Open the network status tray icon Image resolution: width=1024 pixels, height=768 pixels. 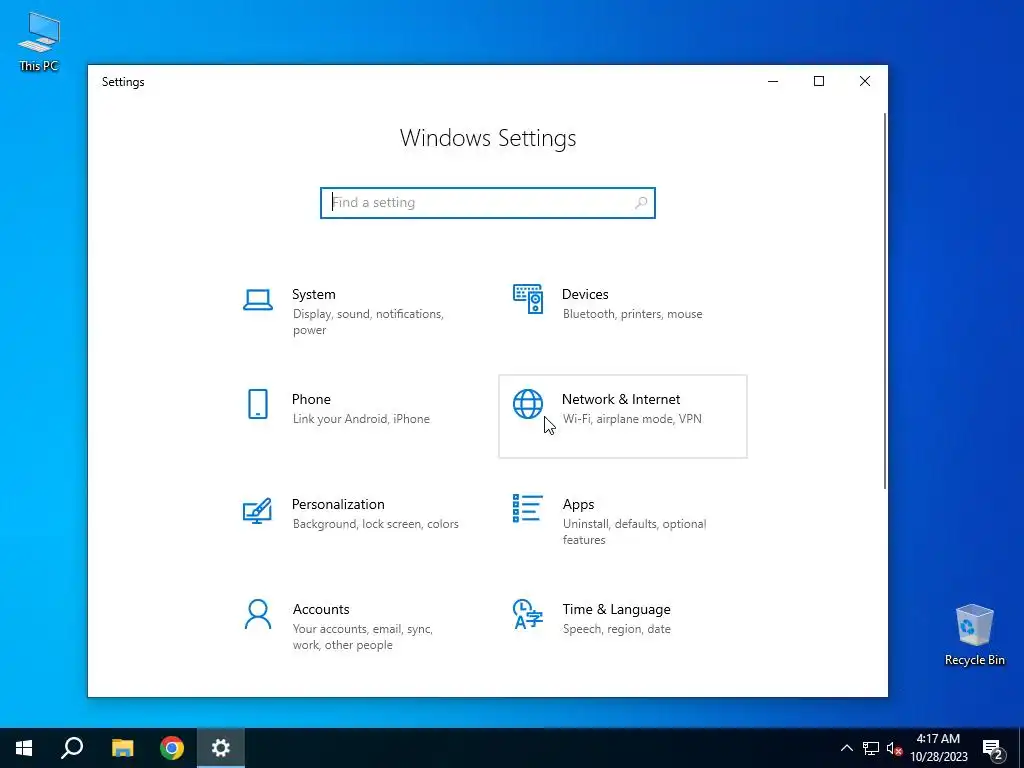point(871,748)
